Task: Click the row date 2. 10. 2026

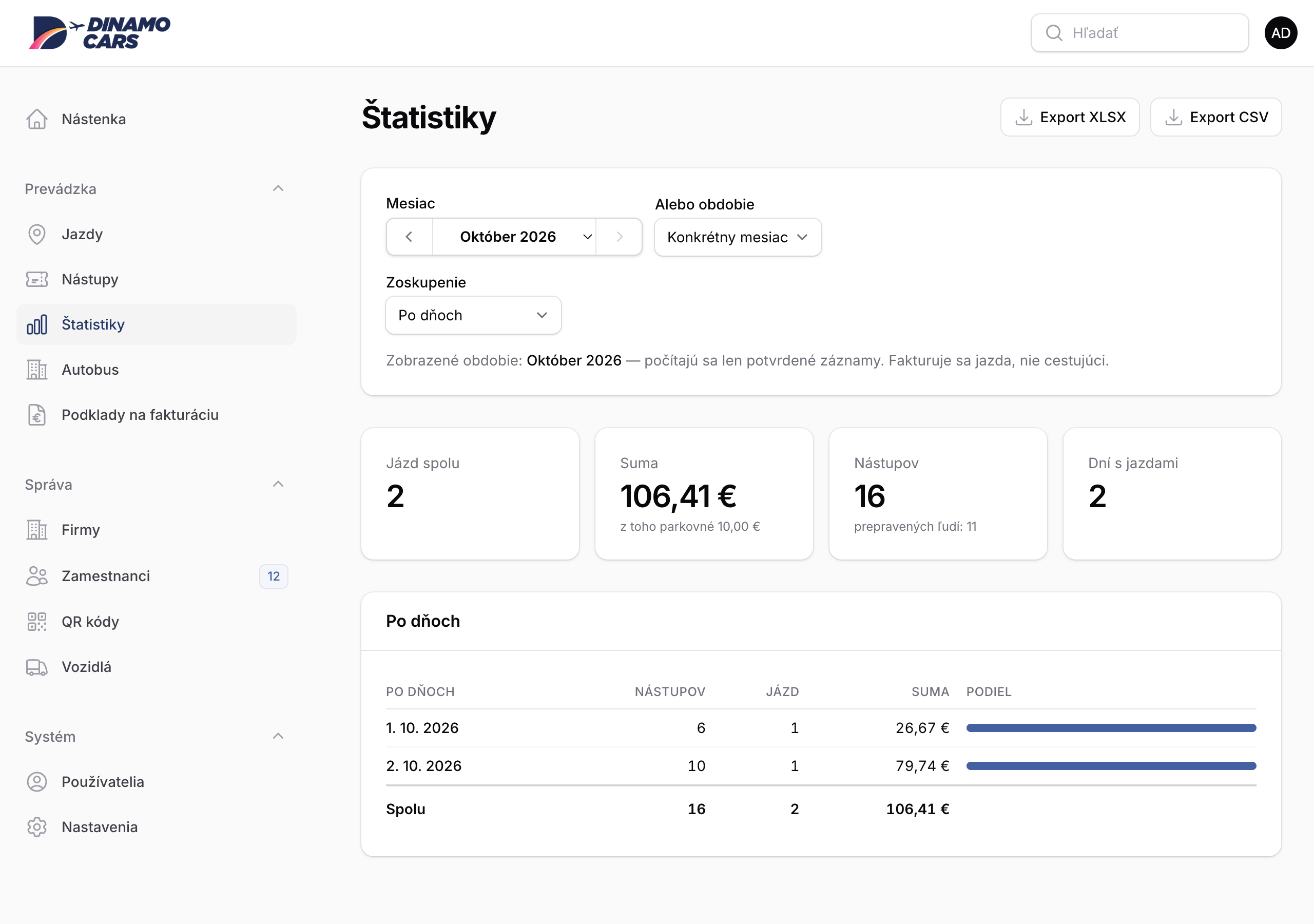Action: tap(423, 766)
